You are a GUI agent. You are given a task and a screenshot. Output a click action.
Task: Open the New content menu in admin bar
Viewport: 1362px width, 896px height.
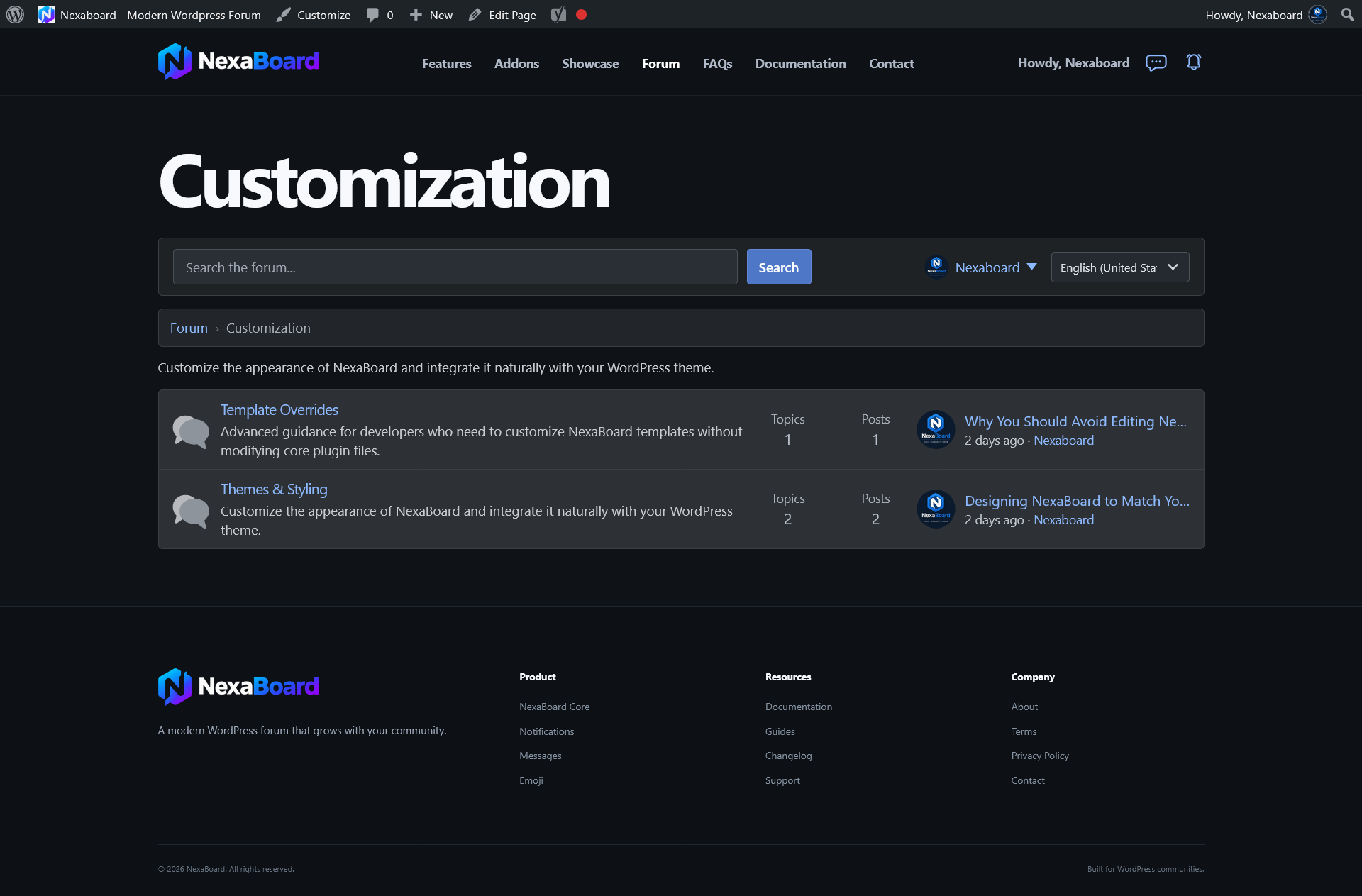pyautogui.click(x=431, y=14)
